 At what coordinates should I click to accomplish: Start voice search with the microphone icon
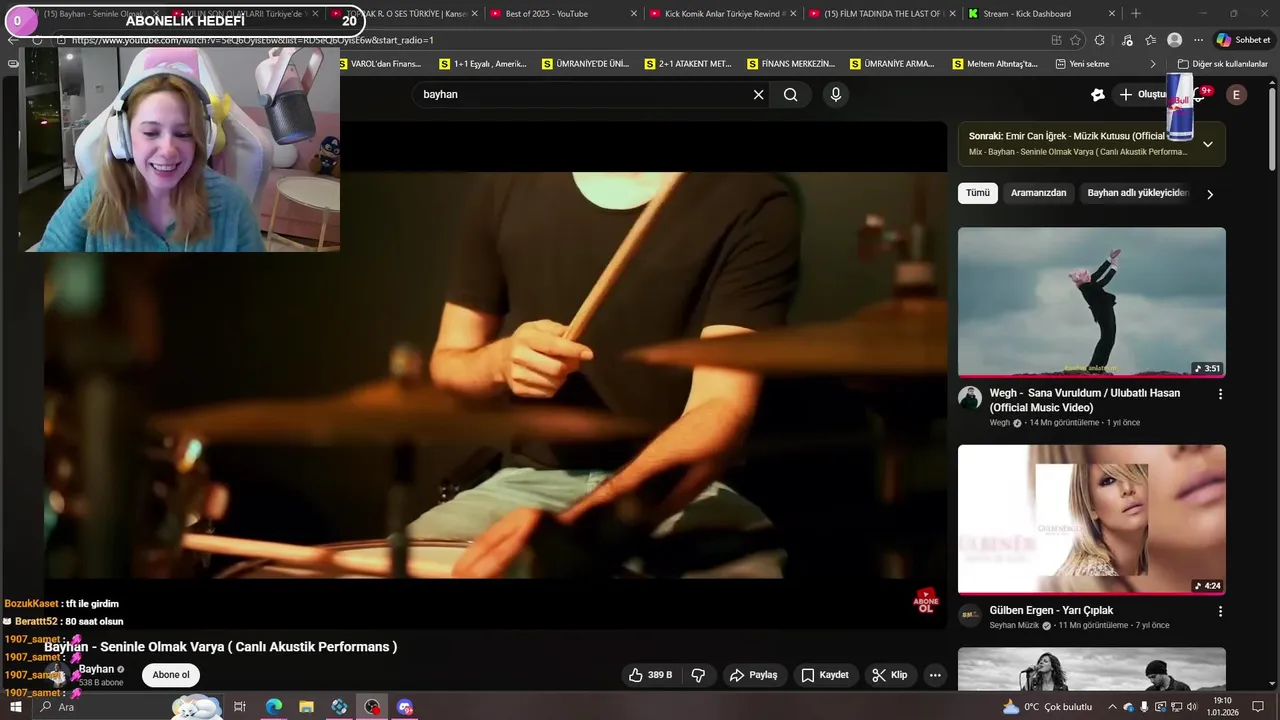(836, 95)
